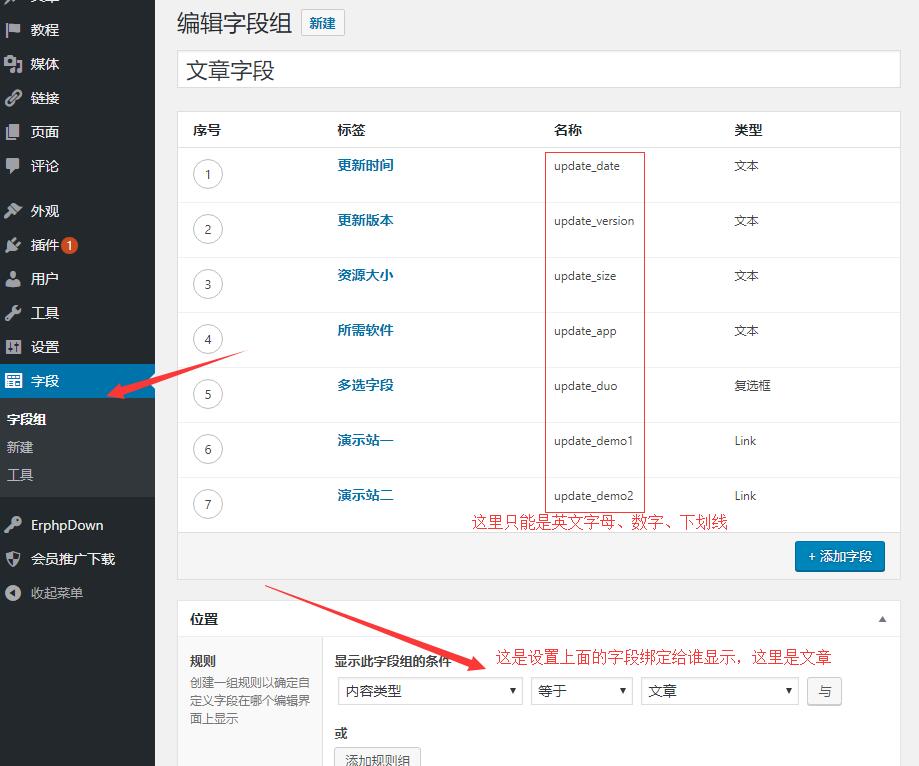Click the blue 添加字段 button
Image resolution: width=919 pixels, height=766 pixels.
(840, 556)
